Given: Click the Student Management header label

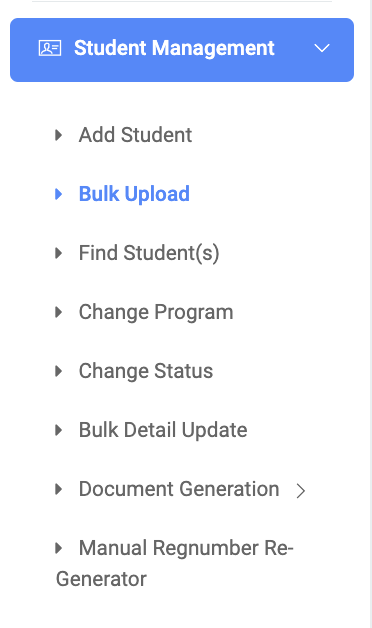Looking at the screenshot, I should (x=174, y=48).
